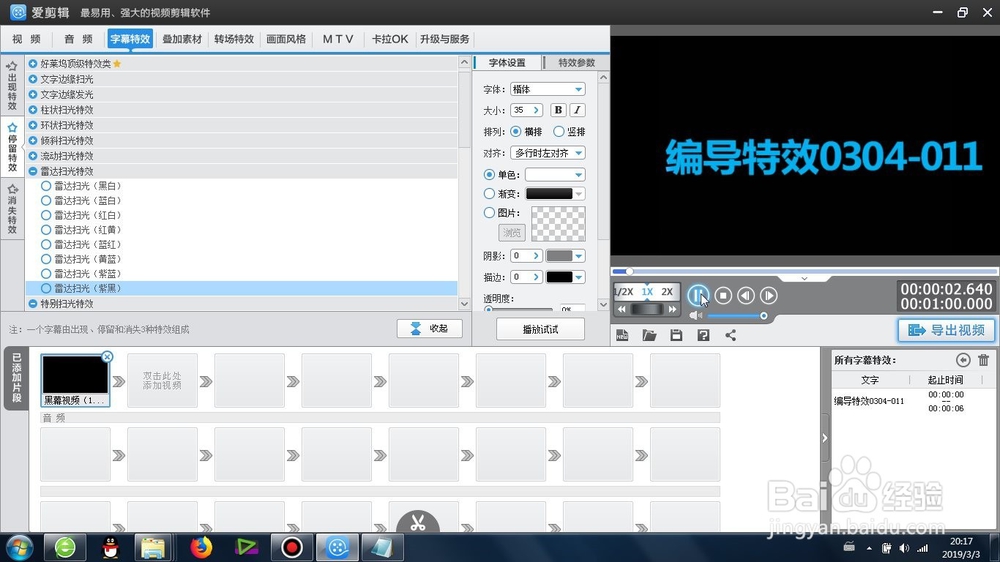Save project with floppy disk icon
1000x562 pixels.
click(676, 335)
